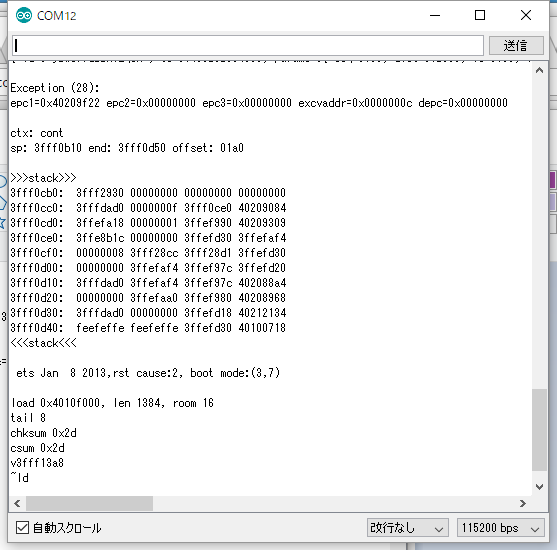
Task: Click the horizontal scrollbar thumb
Action: click(90, 503)
